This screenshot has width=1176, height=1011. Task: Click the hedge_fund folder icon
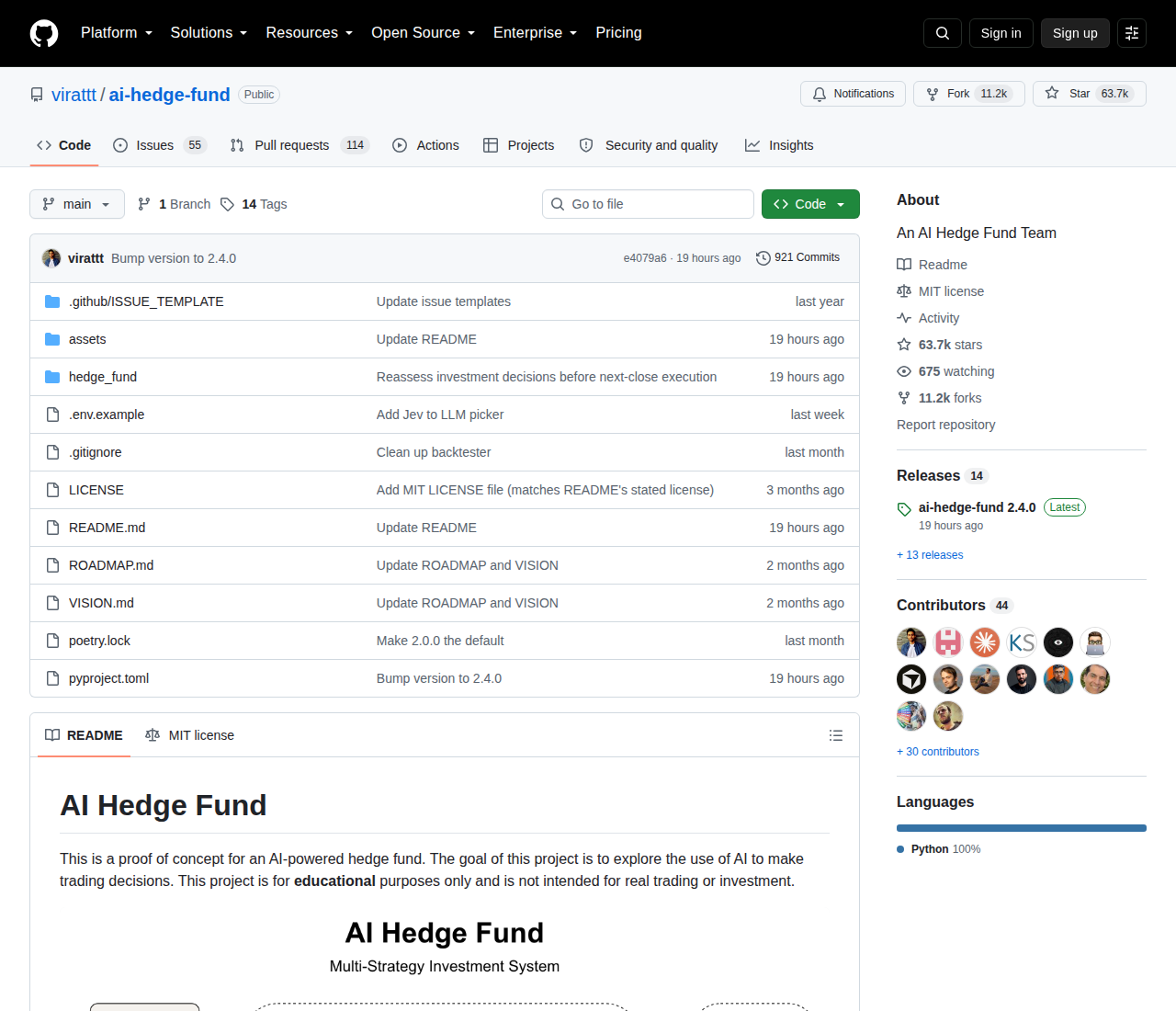tap(52, 377)
